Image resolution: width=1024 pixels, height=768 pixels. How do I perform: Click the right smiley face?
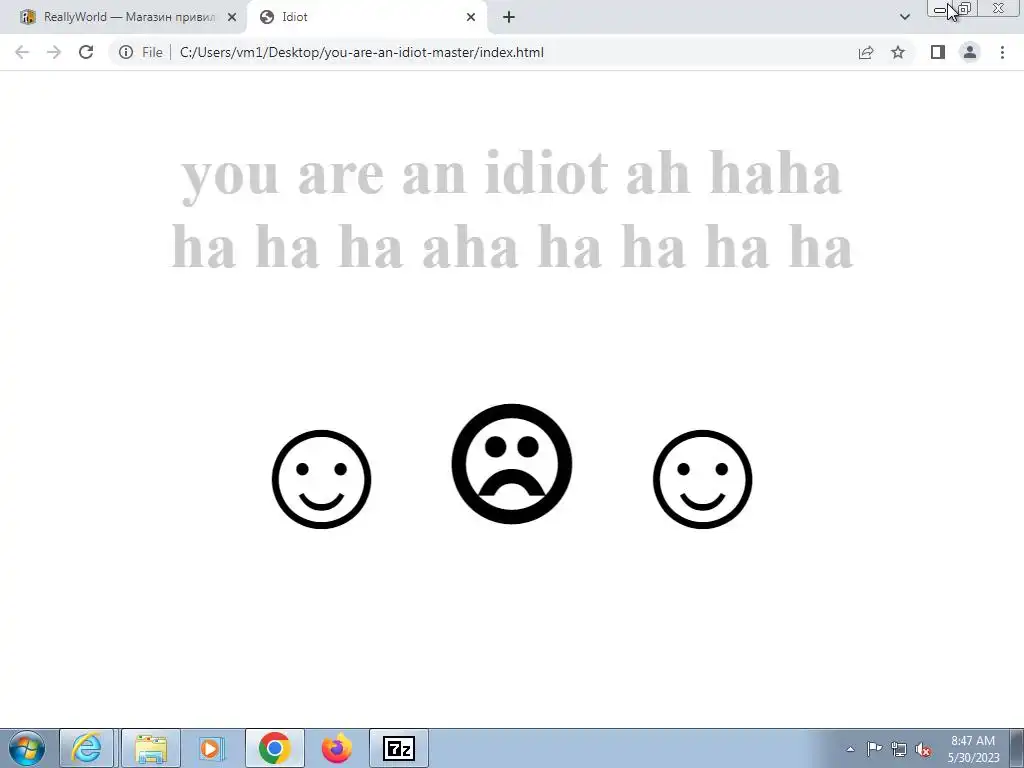(703, 479)
